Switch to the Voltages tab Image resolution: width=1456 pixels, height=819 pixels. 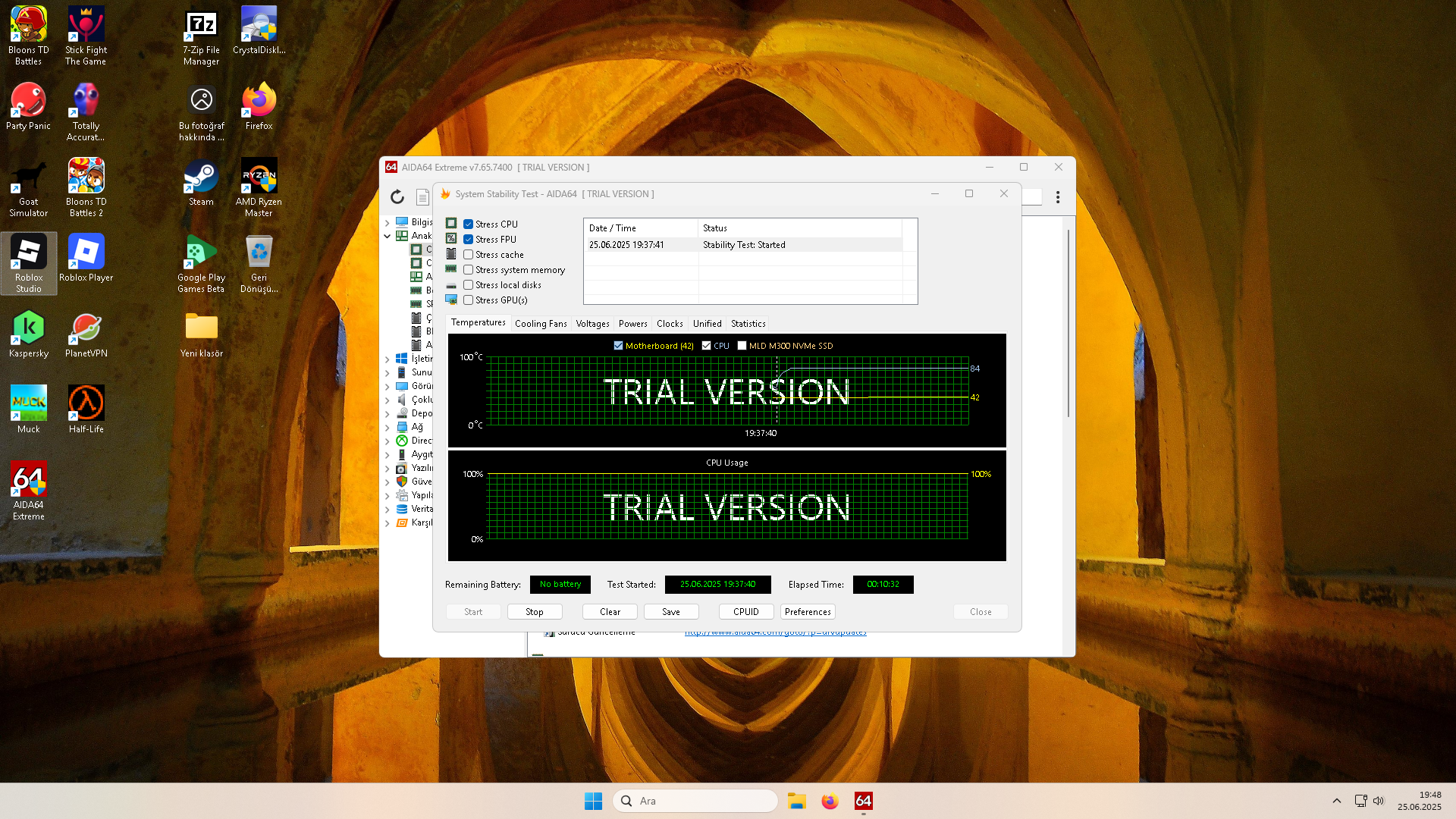592,324
